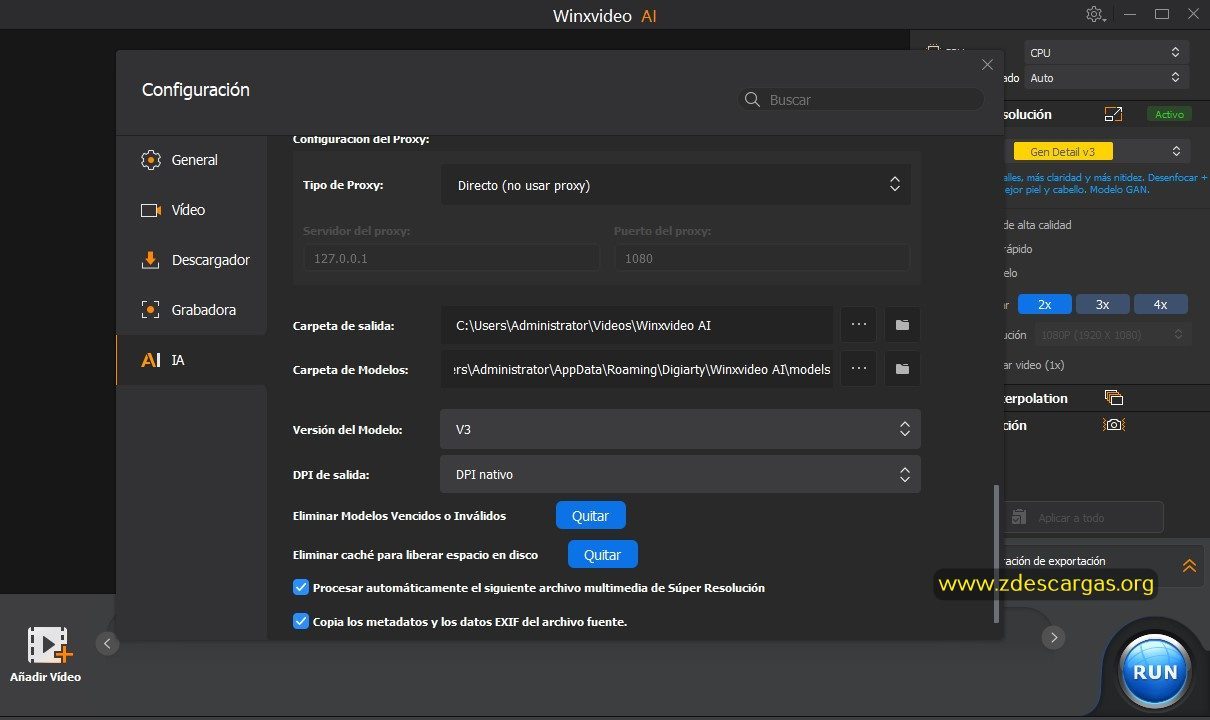Click Añadir Vídeo icon
The image size is (1210, 720).
47,646
